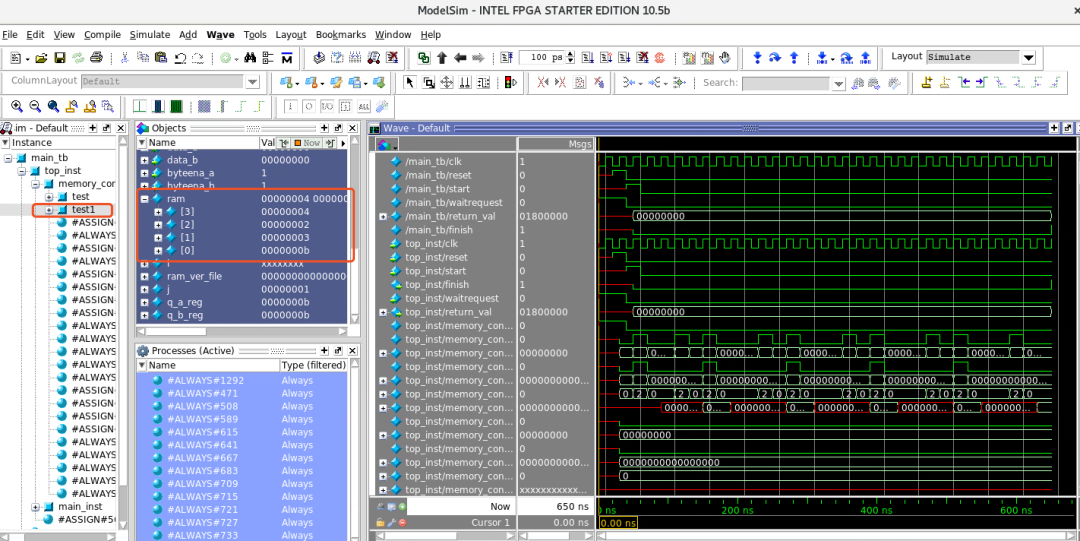The height and width of the screenshot is (541, 1080).
Task: Collapse the ram signal in Objects
Action: [x=144, y=199]
